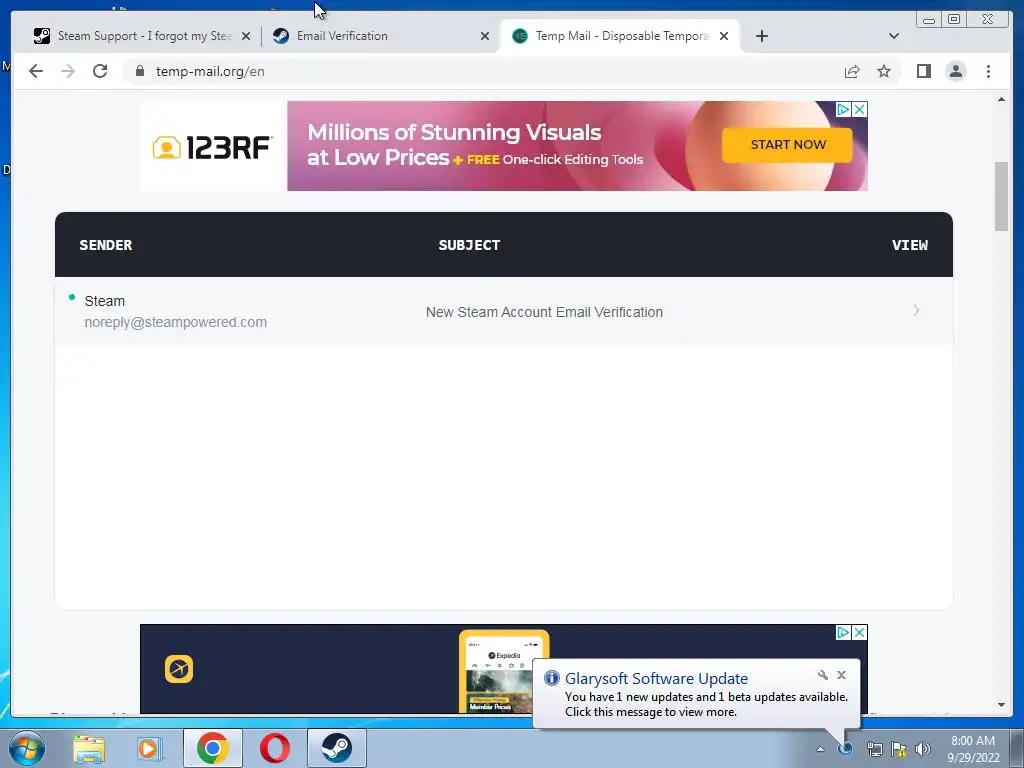Close the 123RF ad banner
Image resolution: width=1024 pixels, height=768 pixels.
coord(860,109)
